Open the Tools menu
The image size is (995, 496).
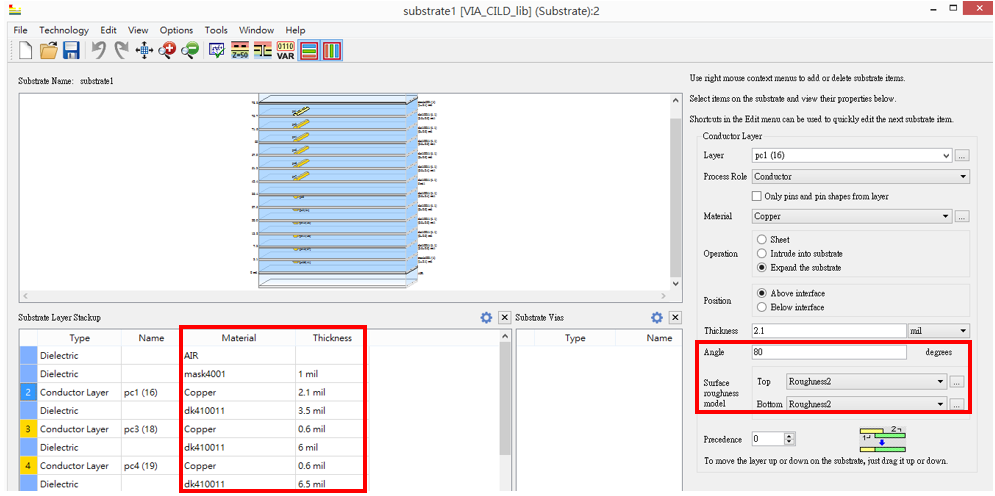tap(216, 30)
